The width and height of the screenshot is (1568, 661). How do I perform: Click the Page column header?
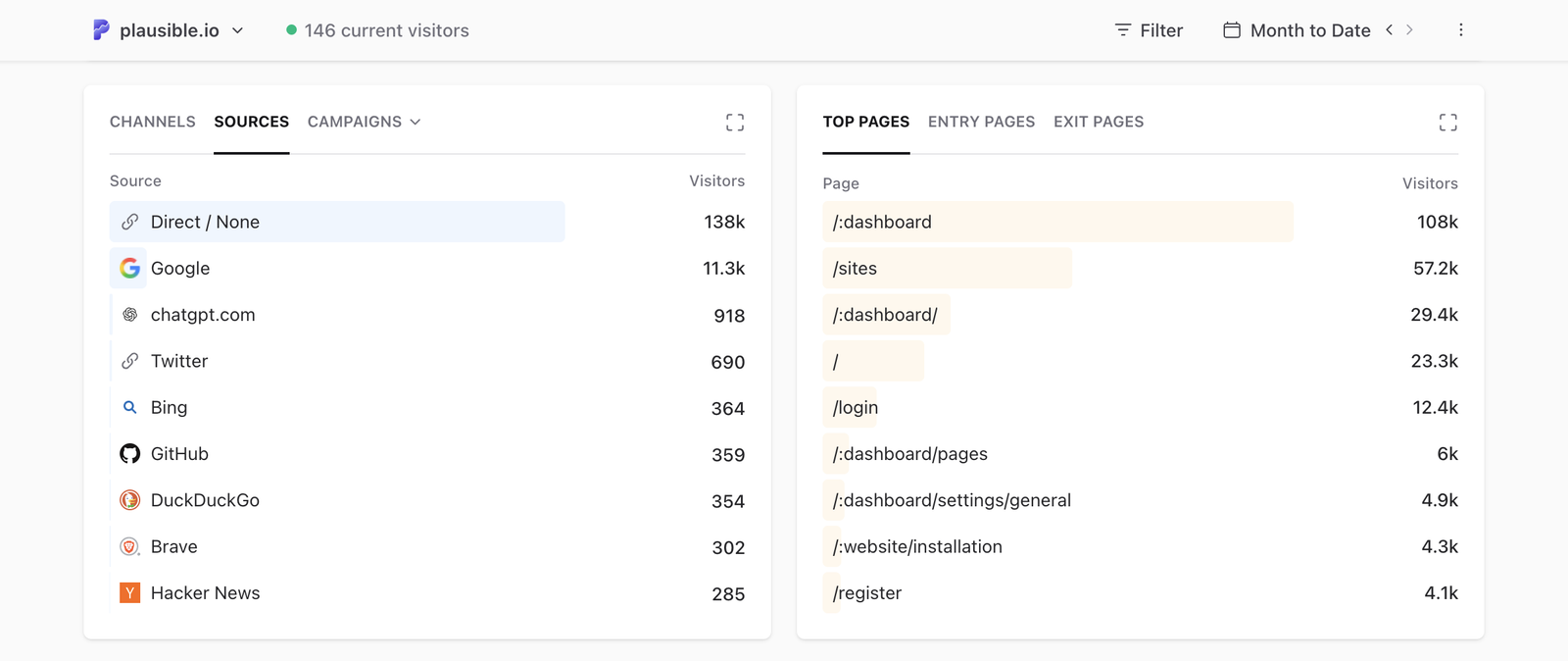tap(841, 183)
